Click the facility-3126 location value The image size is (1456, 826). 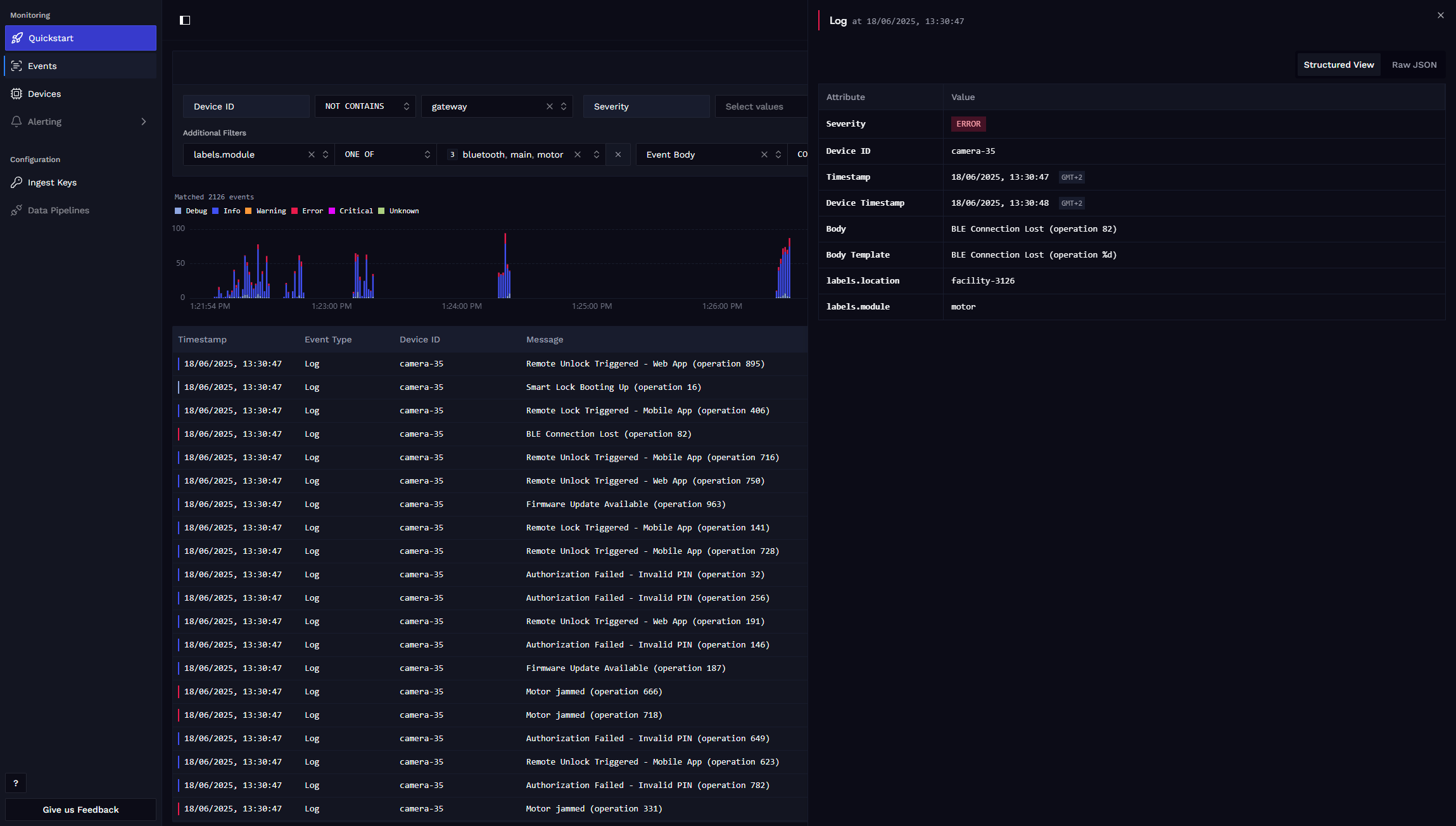pyautogui.click(x=983, y=281)
